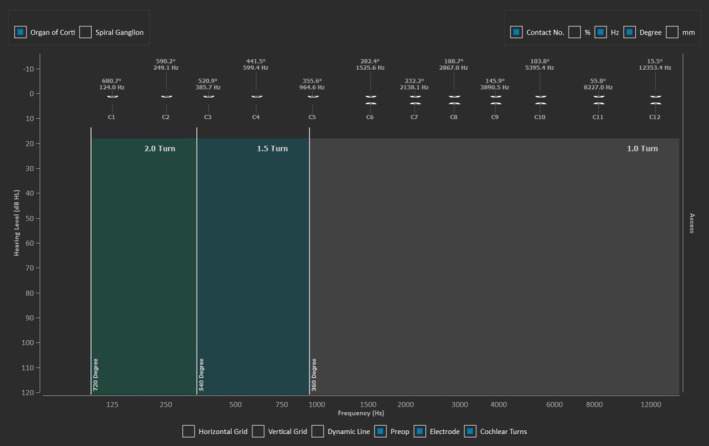The width and height of the screenshot is (709, 446).
Task: Click the 1.5 Turn region label
Action: pos(272,148)
